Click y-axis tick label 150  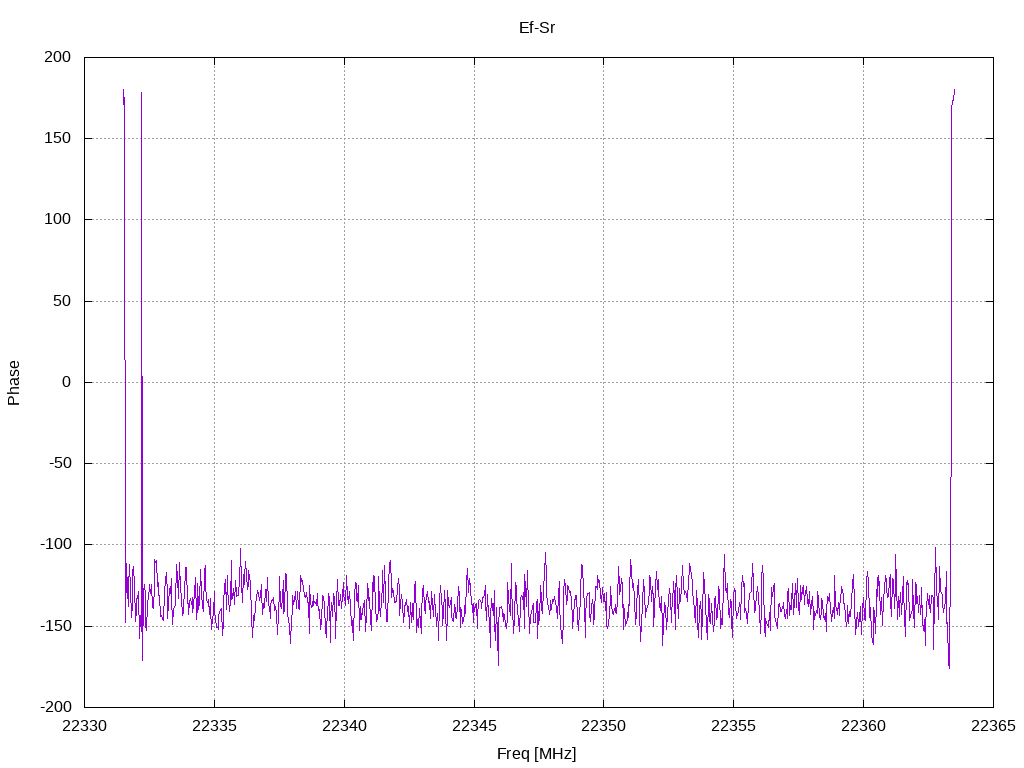pos(57,138)
